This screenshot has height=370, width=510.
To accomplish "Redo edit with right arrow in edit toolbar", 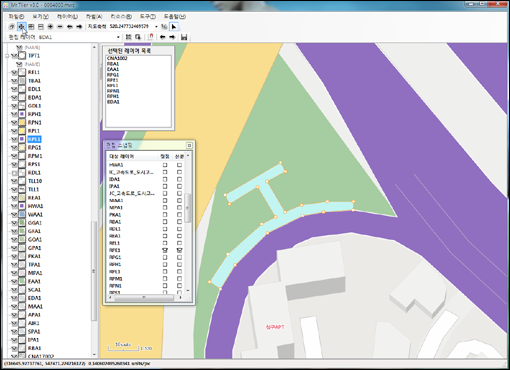I will click(172, 37).
